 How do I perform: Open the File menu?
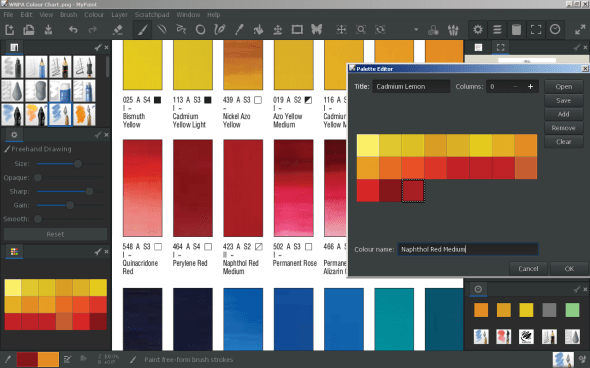pos(8,15)
